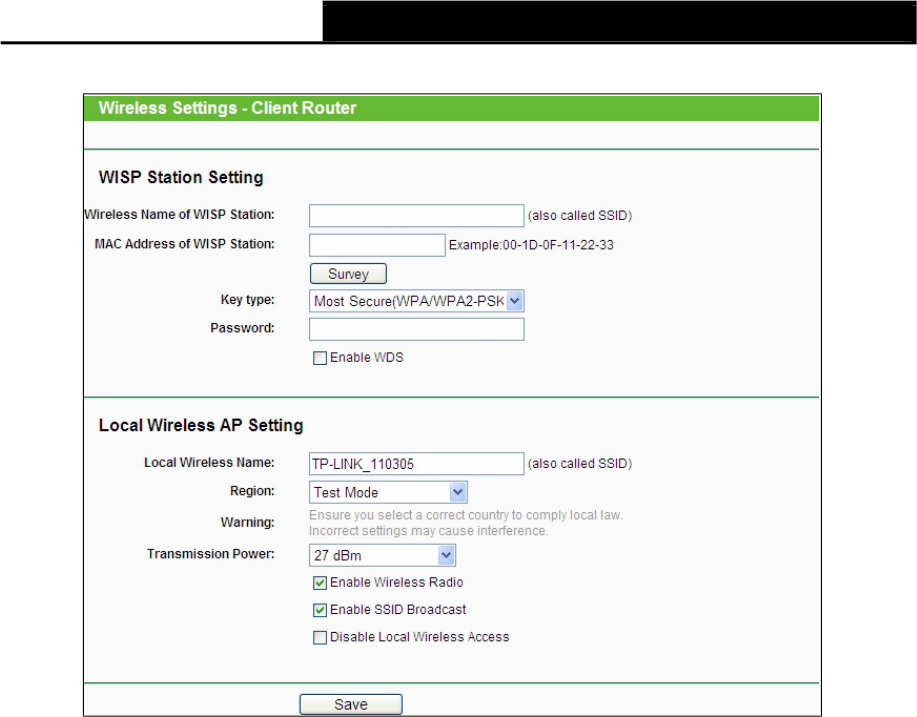
Task: Toggle Enable SSID Broadcast checkbox
Action: [x=320, y=610]
